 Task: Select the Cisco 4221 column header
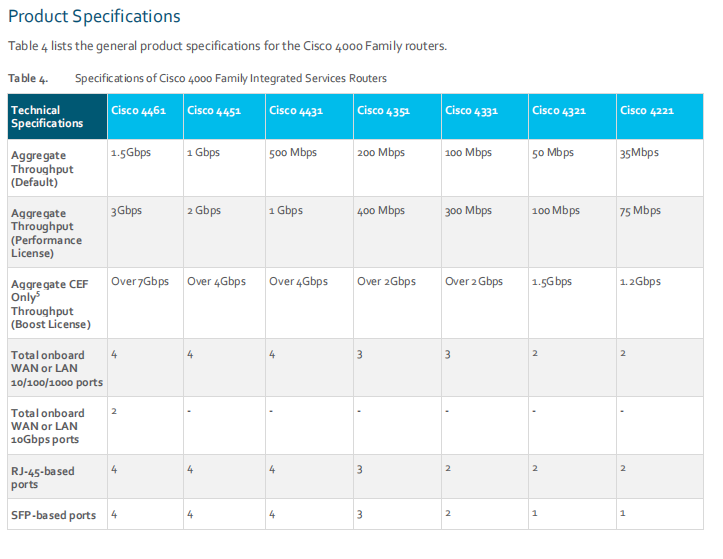(647, 110)
